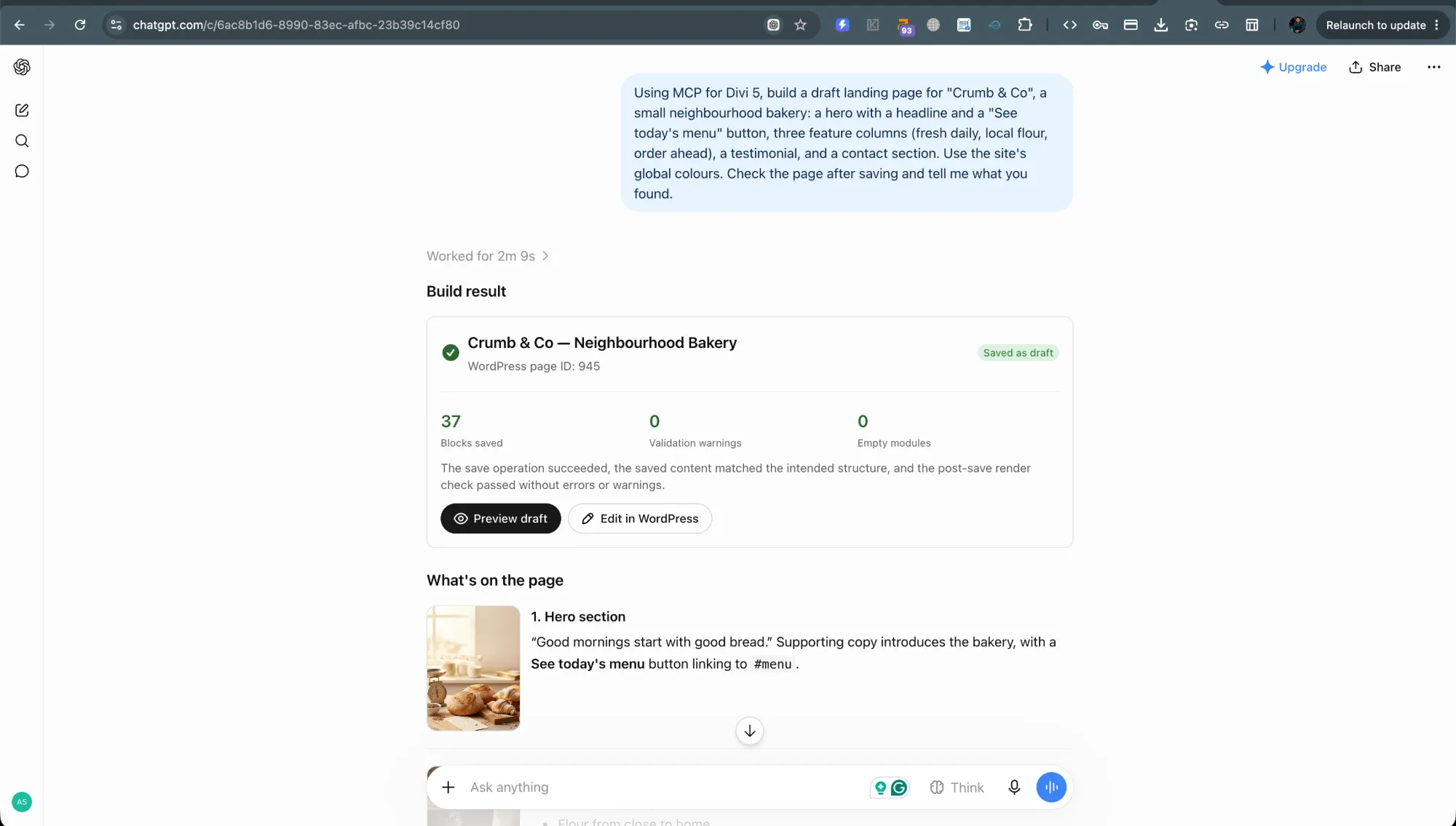
Task: Click the browser address bar URL
Action: pyautogui.click(x=296, y=25)
